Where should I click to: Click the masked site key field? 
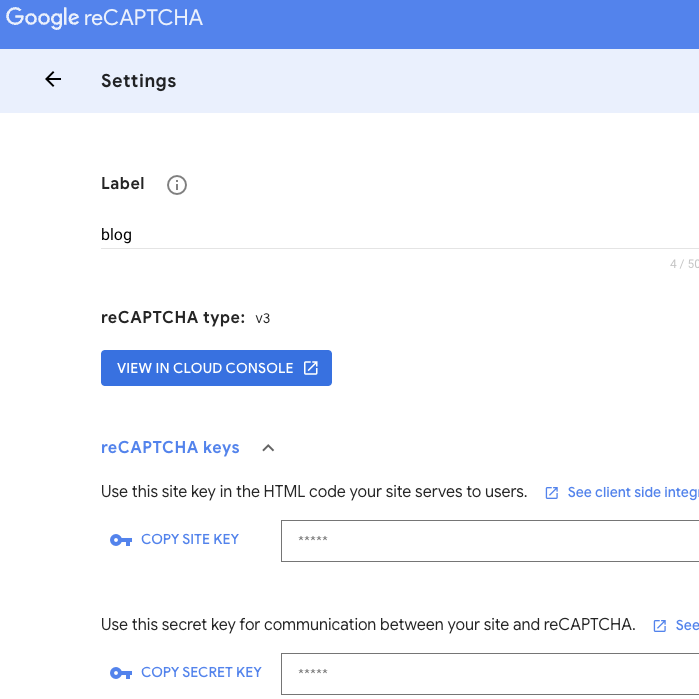click(490, 541)
